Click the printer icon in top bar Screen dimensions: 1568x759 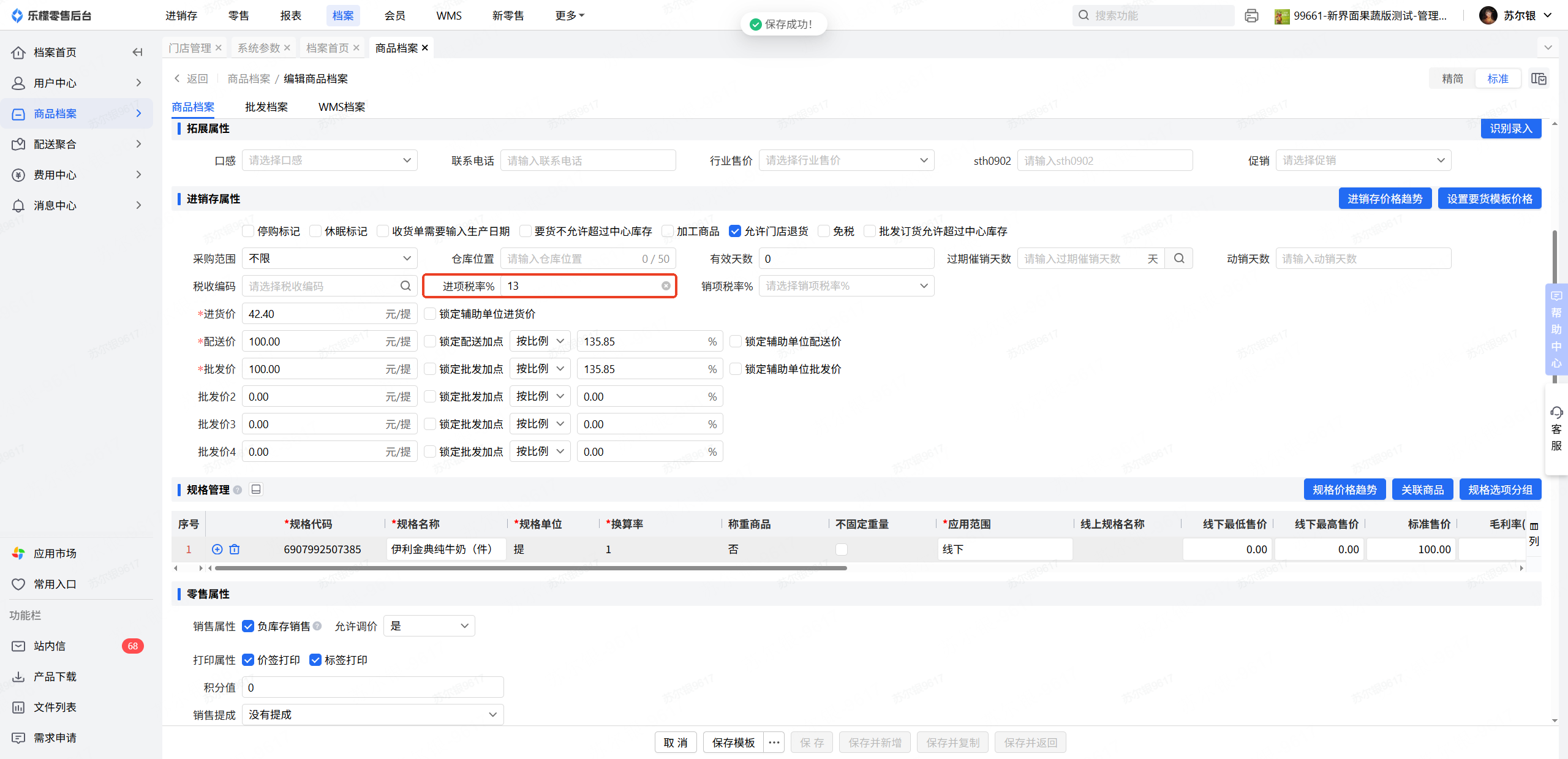pyautogui.click(x=1251, y=15)
